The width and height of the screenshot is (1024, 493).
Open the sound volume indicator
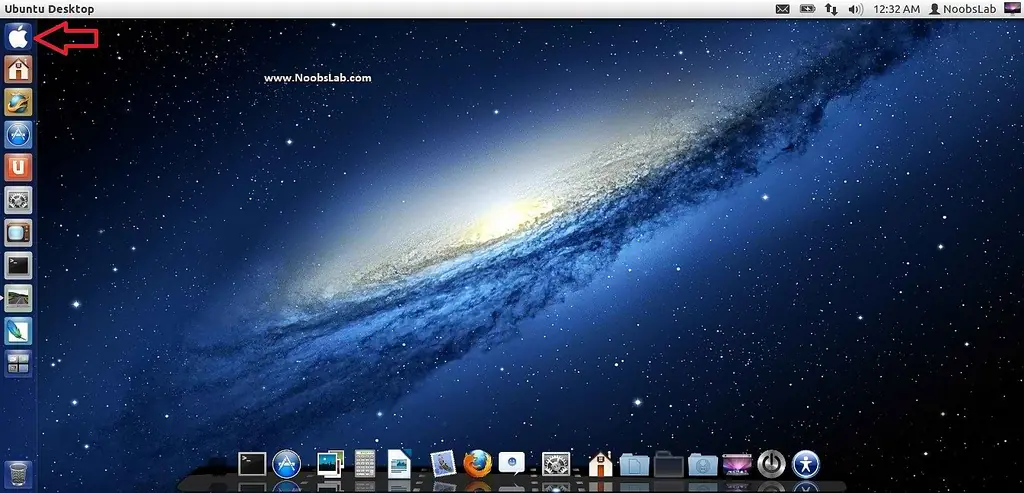point(856,9)
